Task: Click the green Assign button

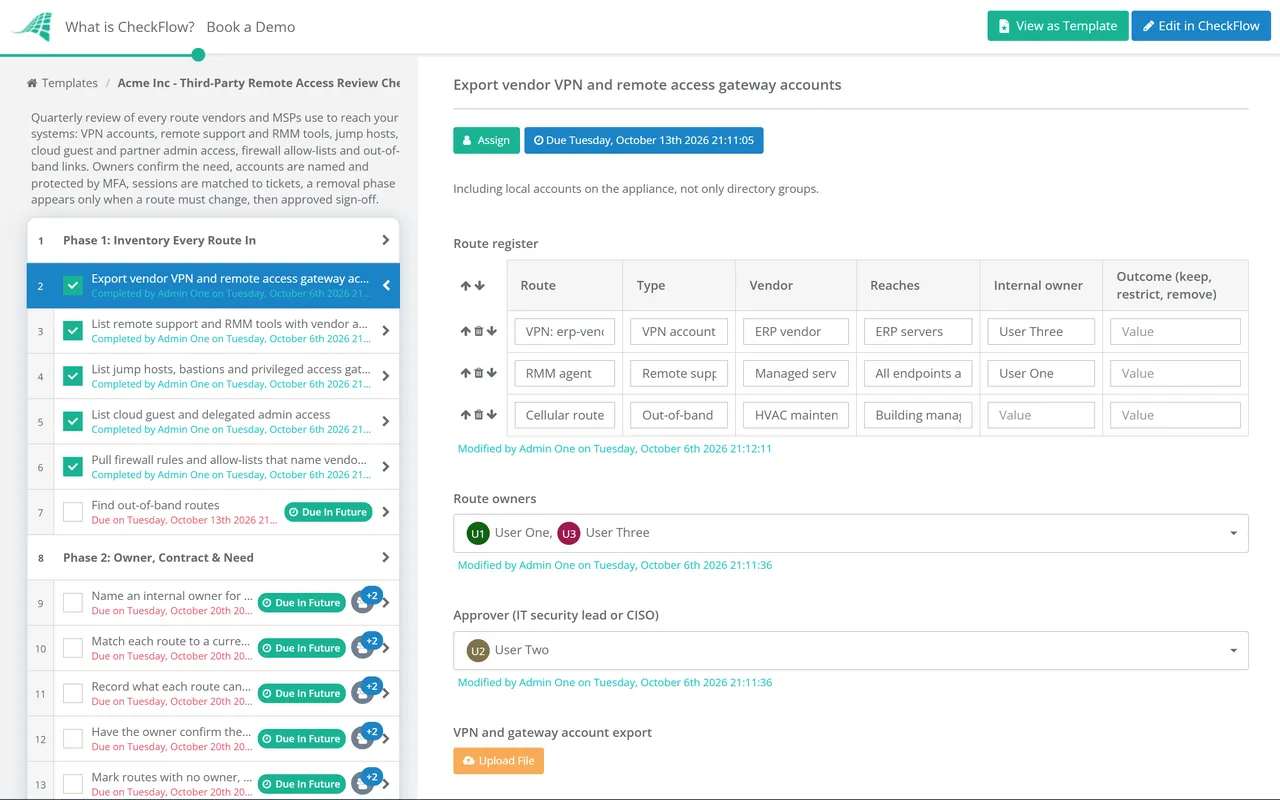Action: tap(486, 140)
